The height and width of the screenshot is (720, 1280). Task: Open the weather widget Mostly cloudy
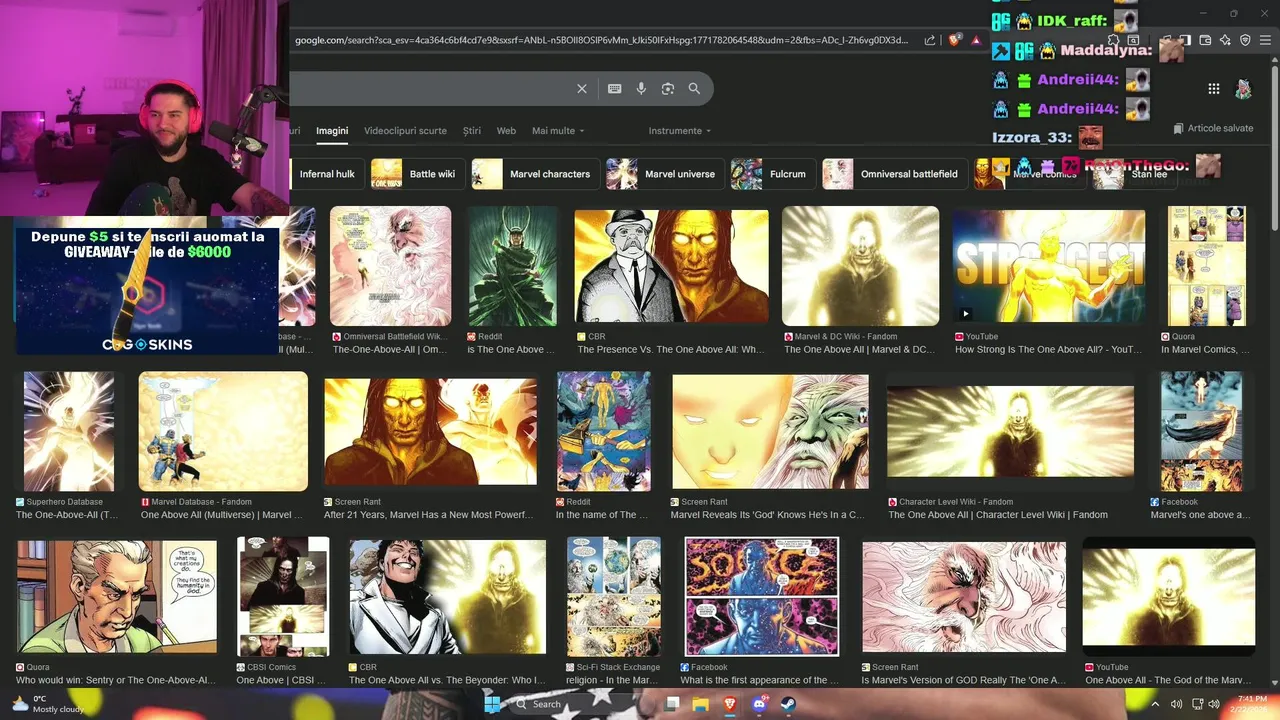[50, 704]
